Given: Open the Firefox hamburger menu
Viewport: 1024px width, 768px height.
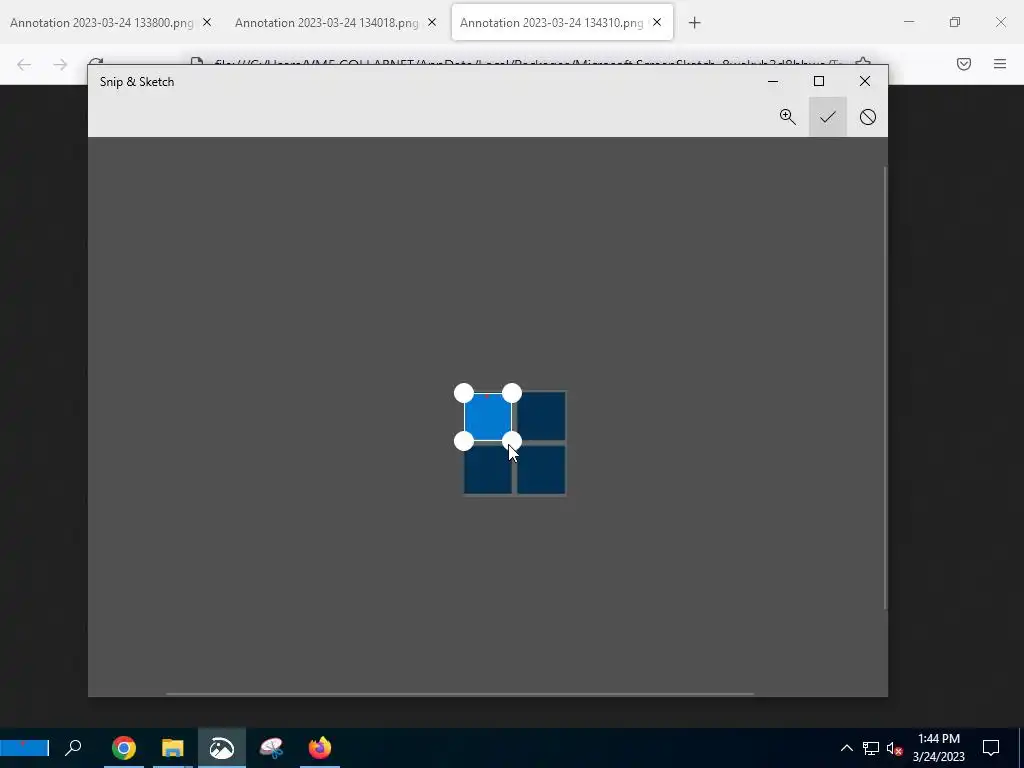Looking at the screenshot, I should coord(1000,64).
